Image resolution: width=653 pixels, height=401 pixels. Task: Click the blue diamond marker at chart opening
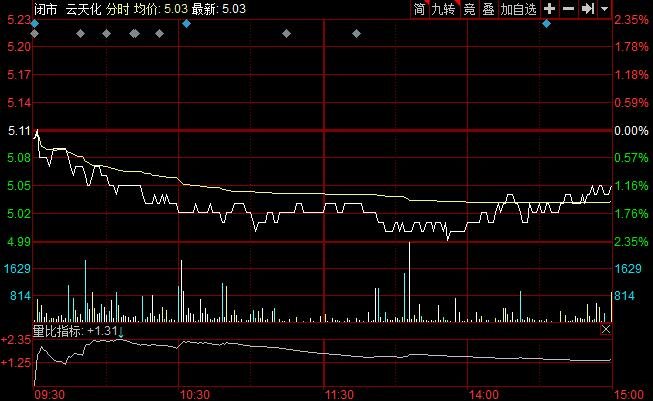coord(35,24)
